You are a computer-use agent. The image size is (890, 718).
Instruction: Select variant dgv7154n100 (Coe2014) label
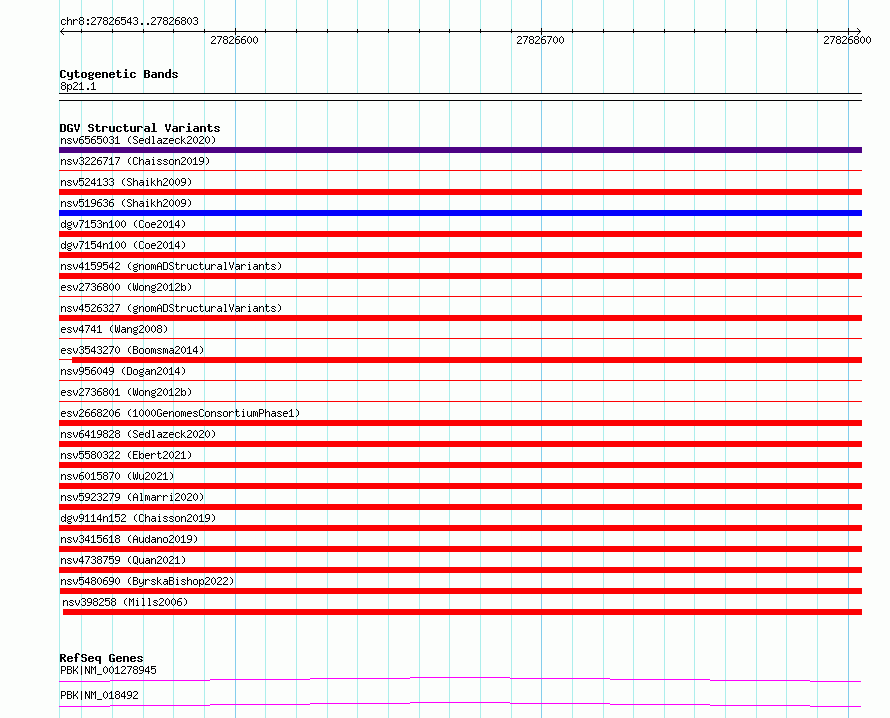pyautogui.click(x=123, y=245)
